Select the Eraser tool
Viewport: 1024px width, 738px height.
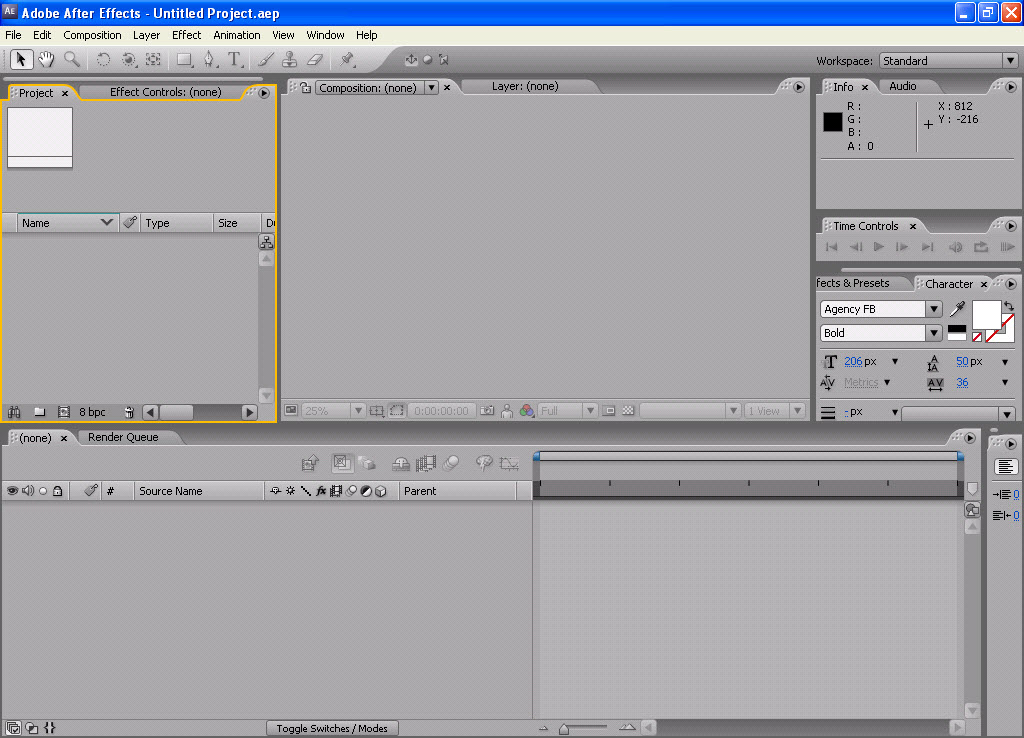(315, 60)
